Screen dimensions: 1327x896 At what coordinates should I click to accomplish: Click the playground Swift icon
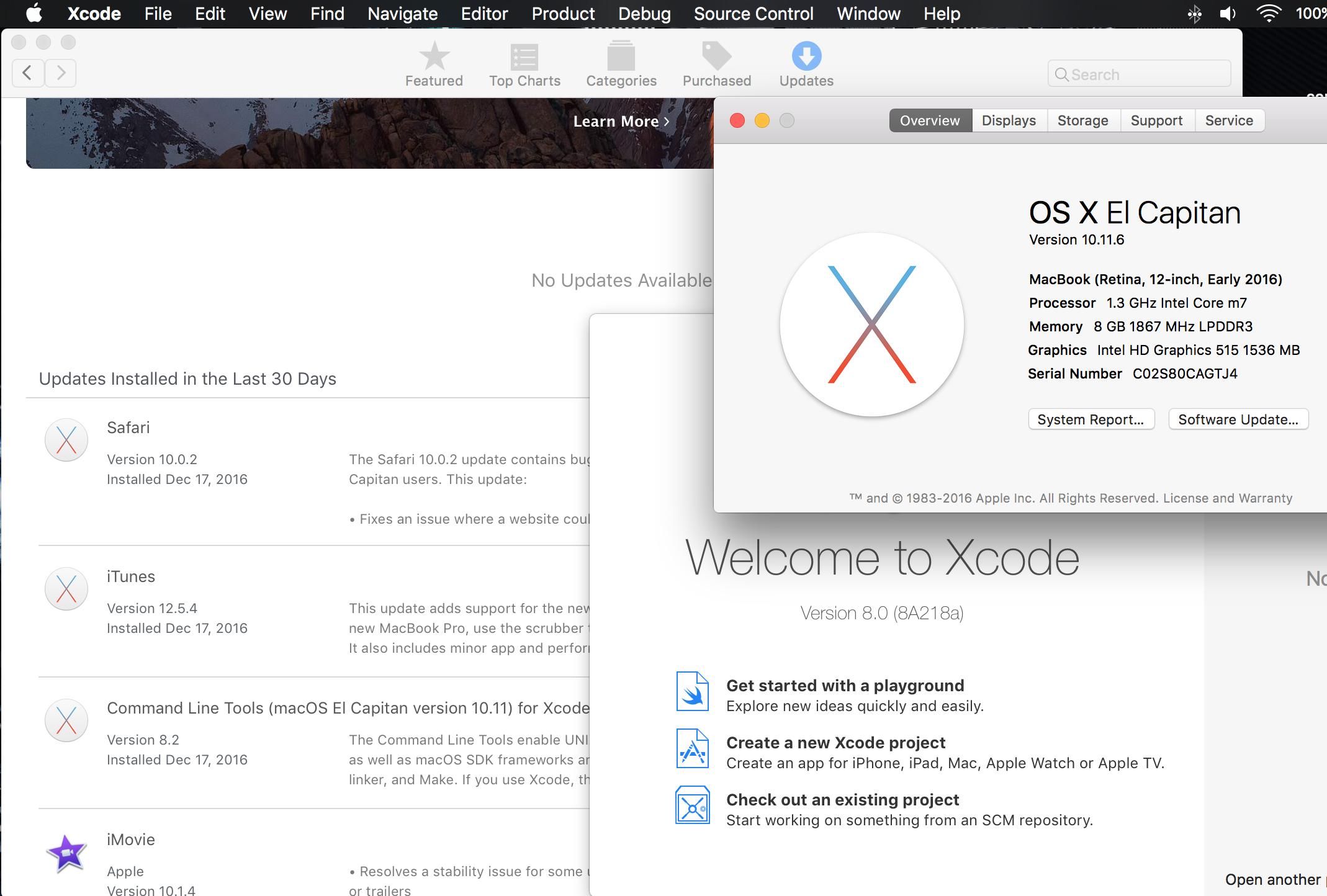(x=692, y=692)
